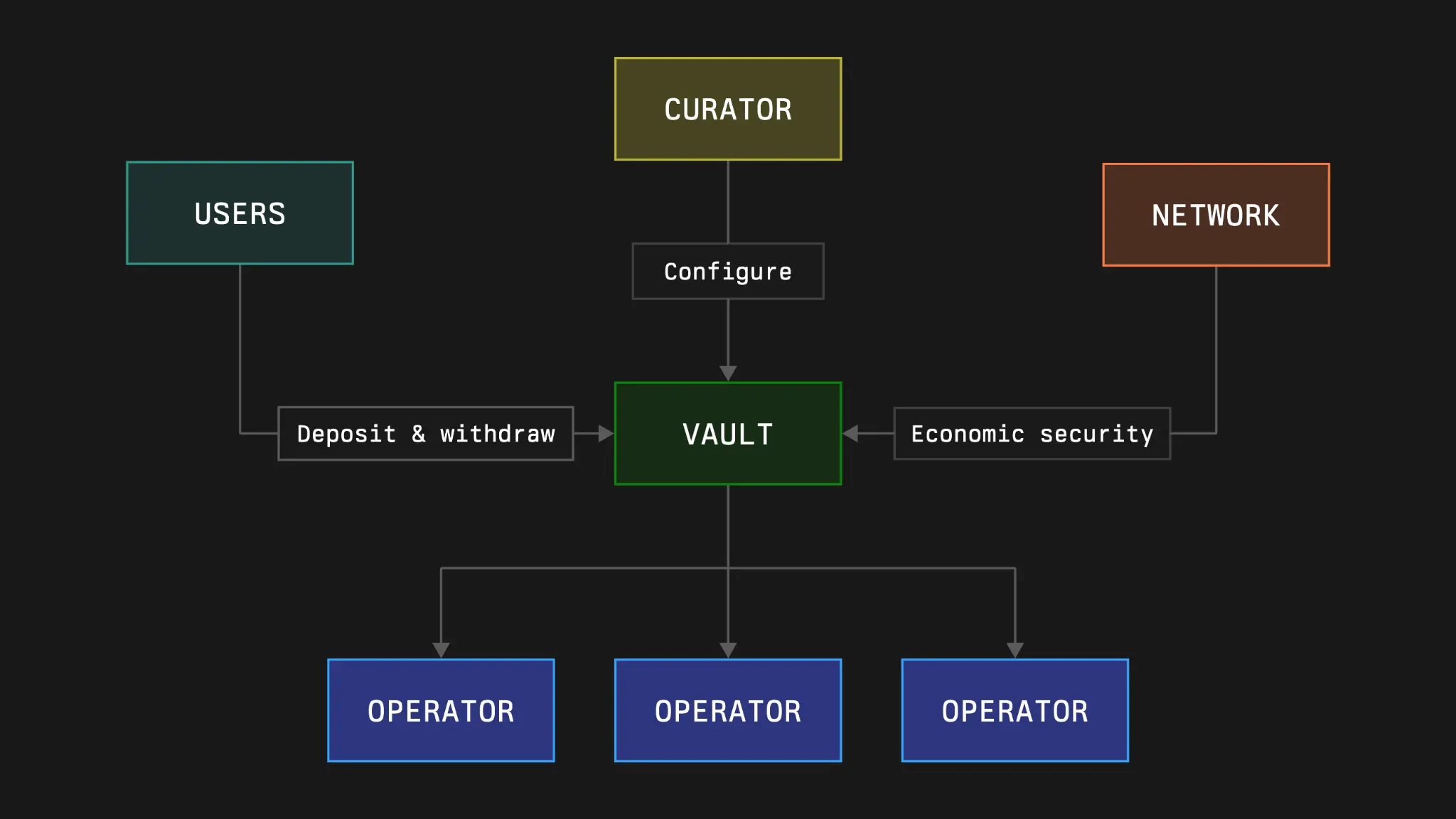Viewport: 1456px width, 819px height.
Task: Click the left-pointing arrowhead entering VAULT
Action: click(x=851, y=433)
